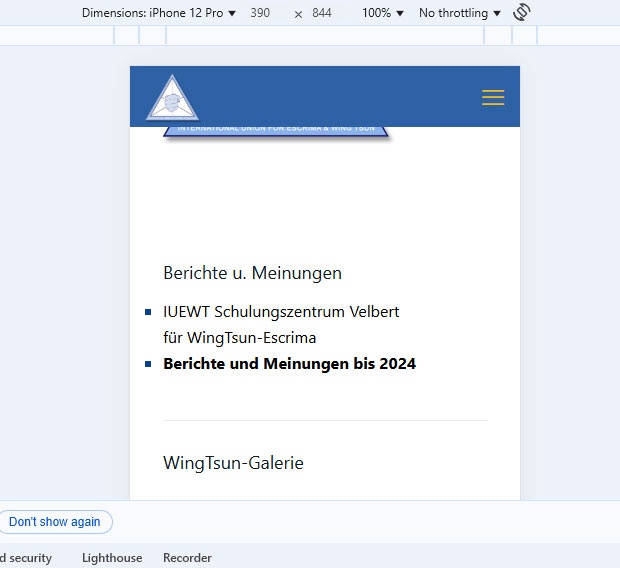
Task: Click the bullet before Berichte und Meinungen bis 2024
Action: [148, 364]
